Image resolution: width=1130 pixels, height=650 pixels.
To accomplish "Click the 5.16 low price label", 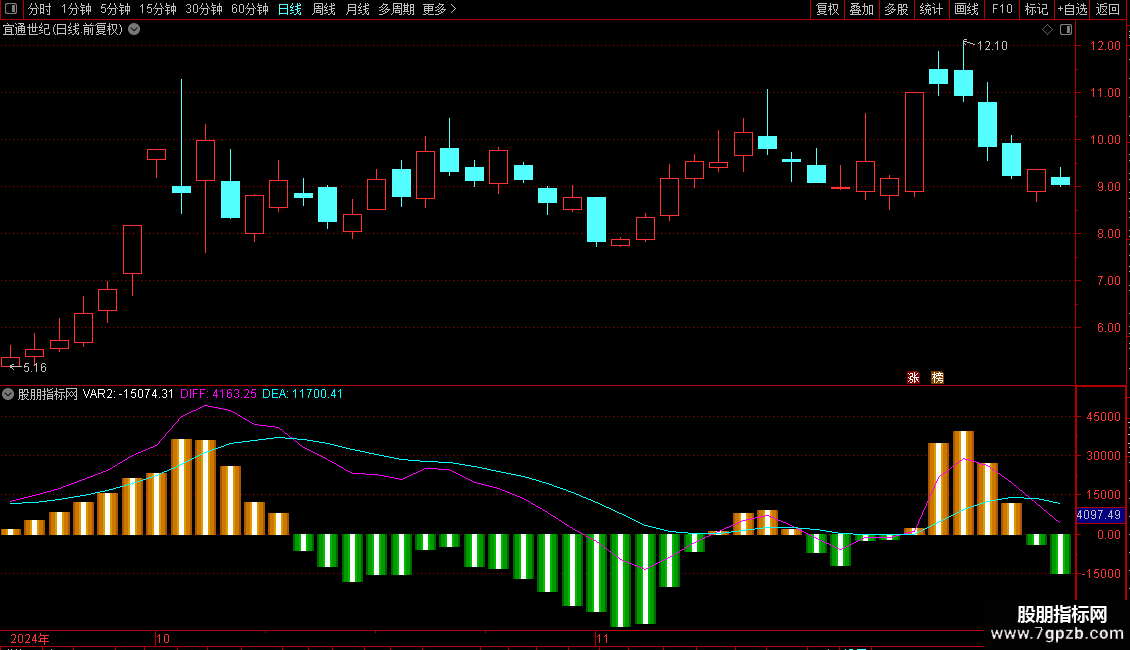I will click(x=35, y=368).
